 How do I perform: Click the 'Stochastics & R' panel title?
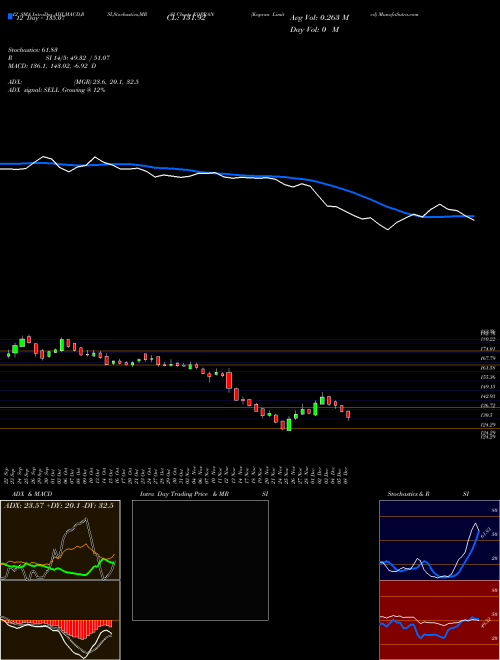(409, 494)
